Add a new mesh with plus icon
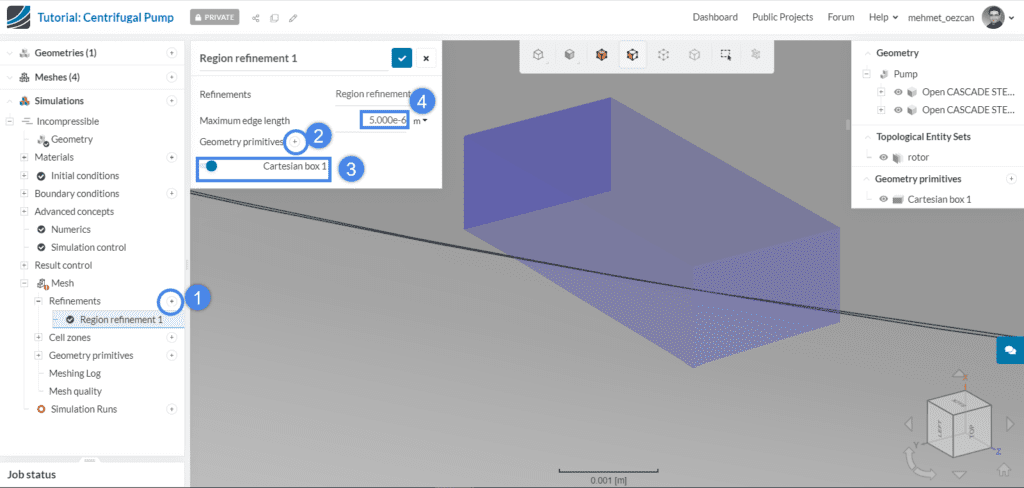 [172, 77]
